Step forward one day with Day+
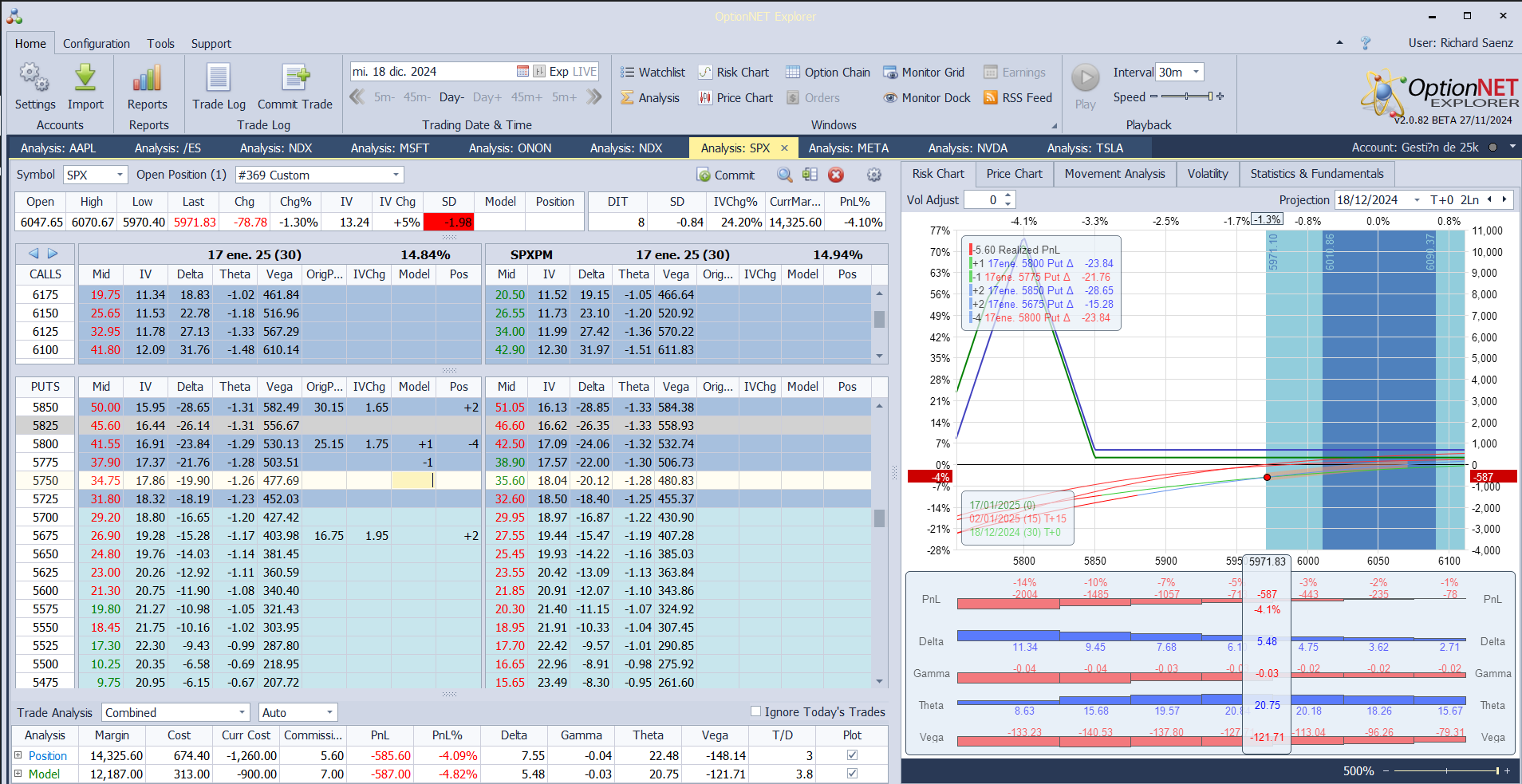This screenshot has width=1522, height=784. coord(487,97)
